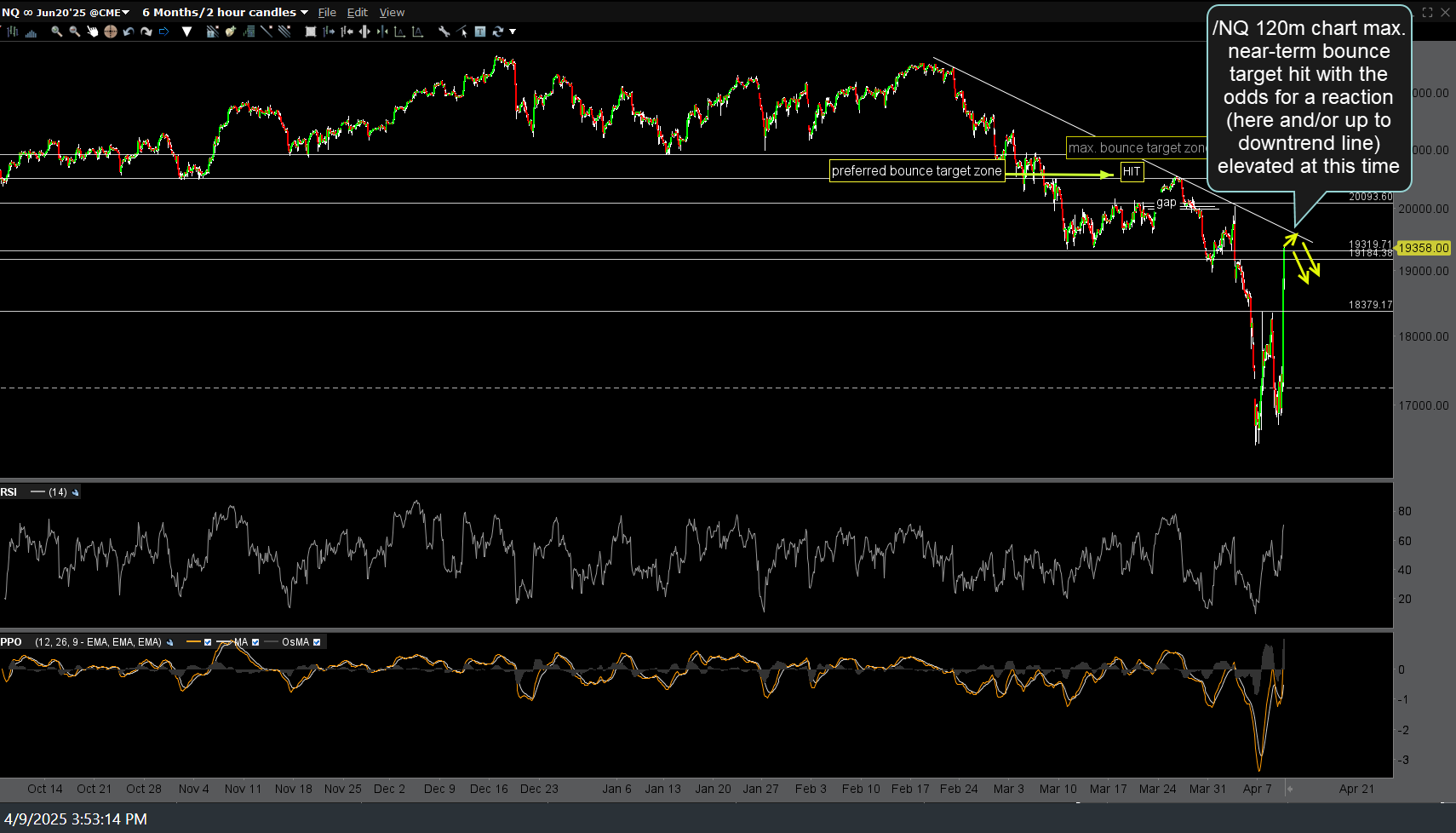The image size is (1456, 833).
Task: Uncheck the PPO line checkbox
Action: (208, 642)
